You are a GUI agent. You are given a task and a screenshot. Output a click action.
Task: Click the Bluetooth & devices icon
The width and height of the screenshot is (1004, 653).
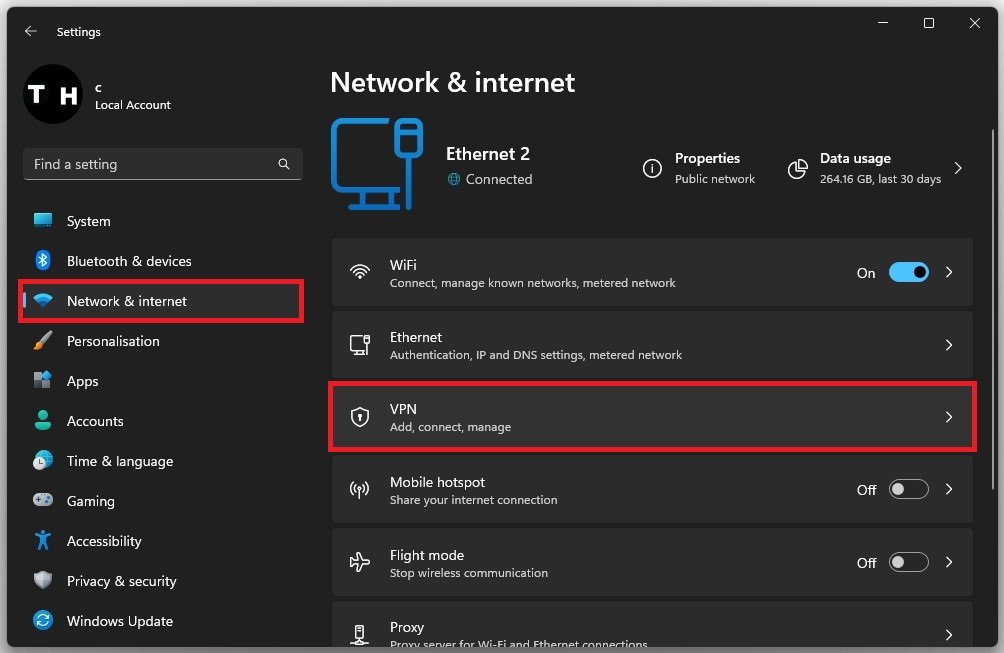point(43,261)
